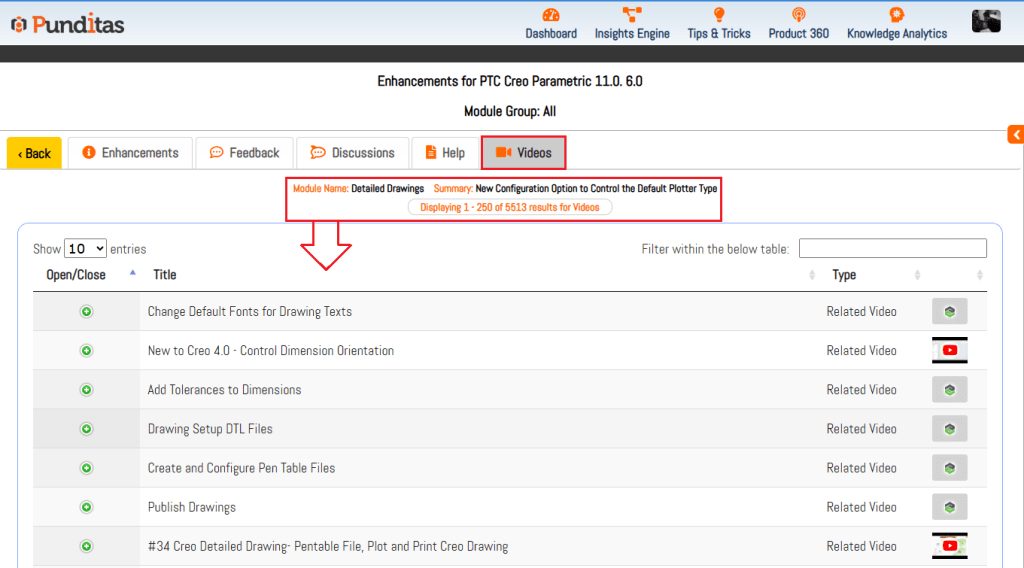Expand the Change Default Fonts row
1024x568 pixels.
86,312
